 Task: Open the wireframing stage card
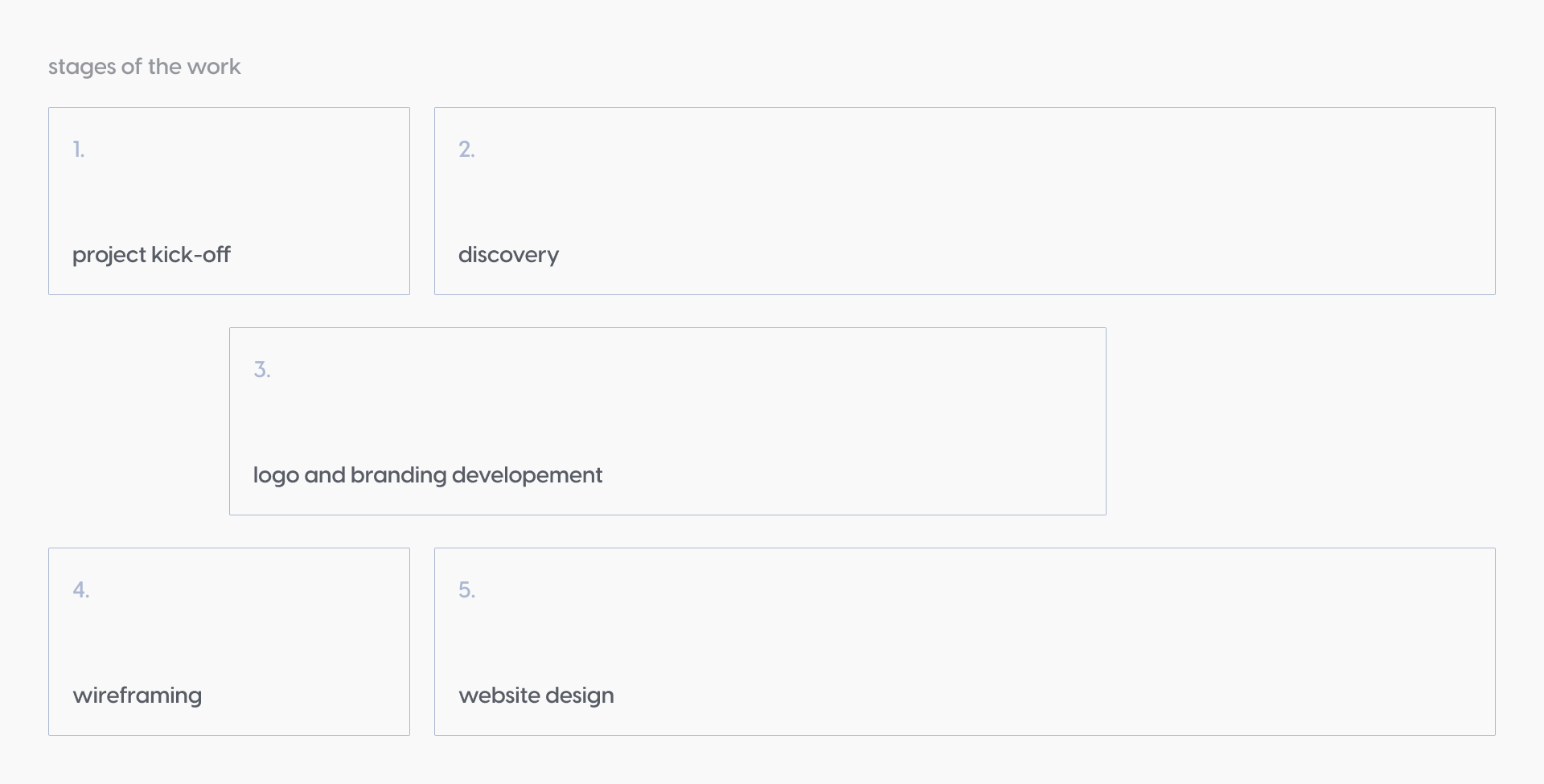pyautogui.click(x=229, y=642)
